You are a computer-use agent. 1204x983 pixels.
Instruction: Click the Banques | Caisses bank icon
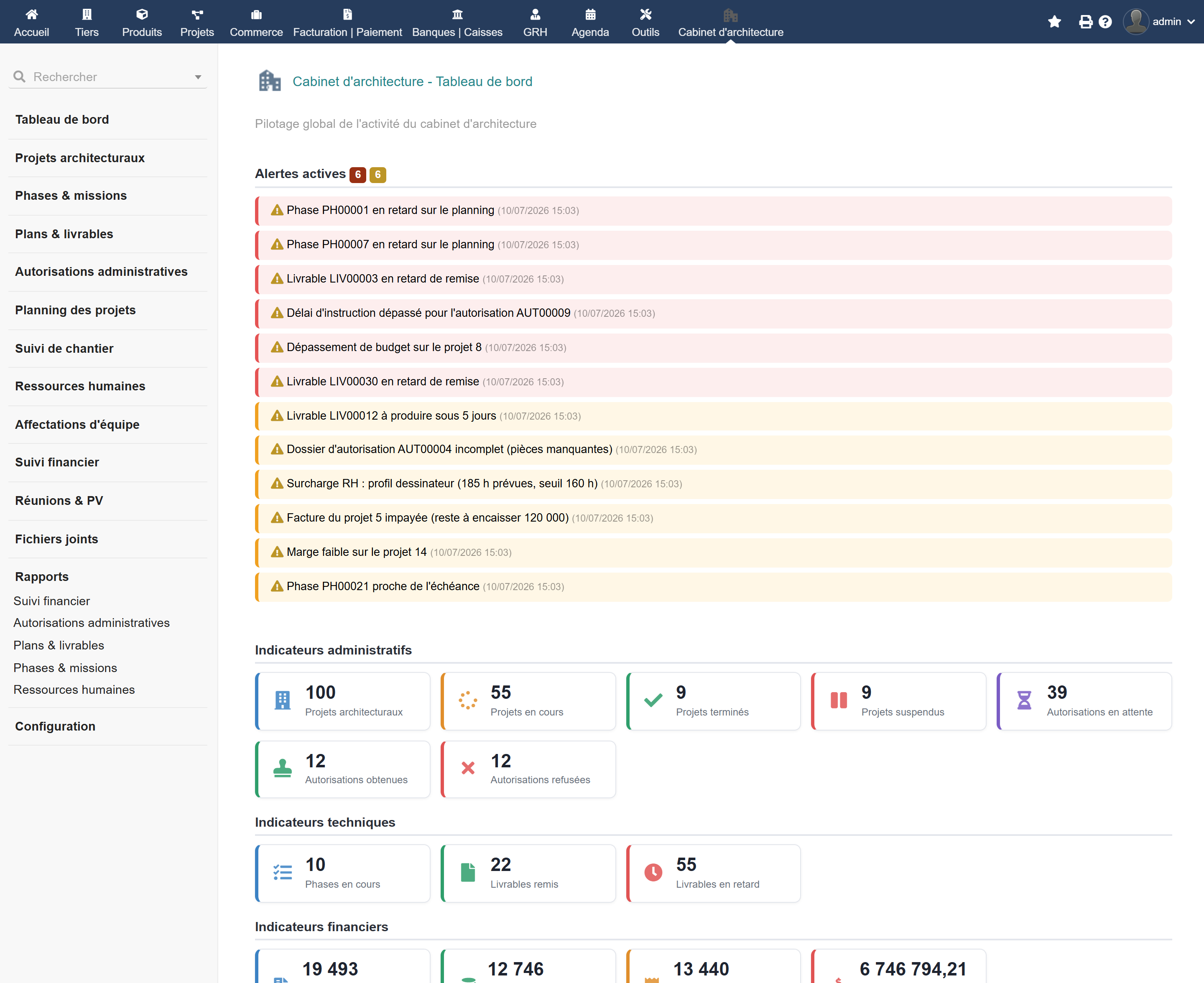point(457,14)
